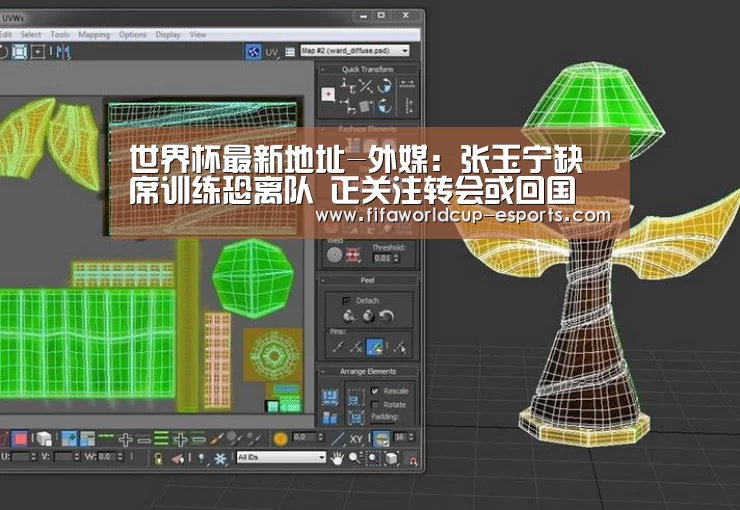Toggle Soft Selection orange circle button

[x=280, y=439]
